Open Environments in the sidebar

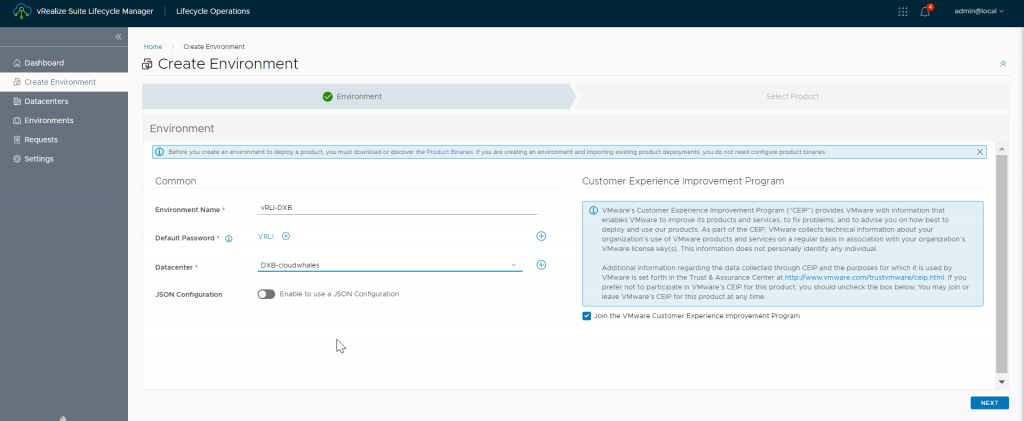[64, 121]
